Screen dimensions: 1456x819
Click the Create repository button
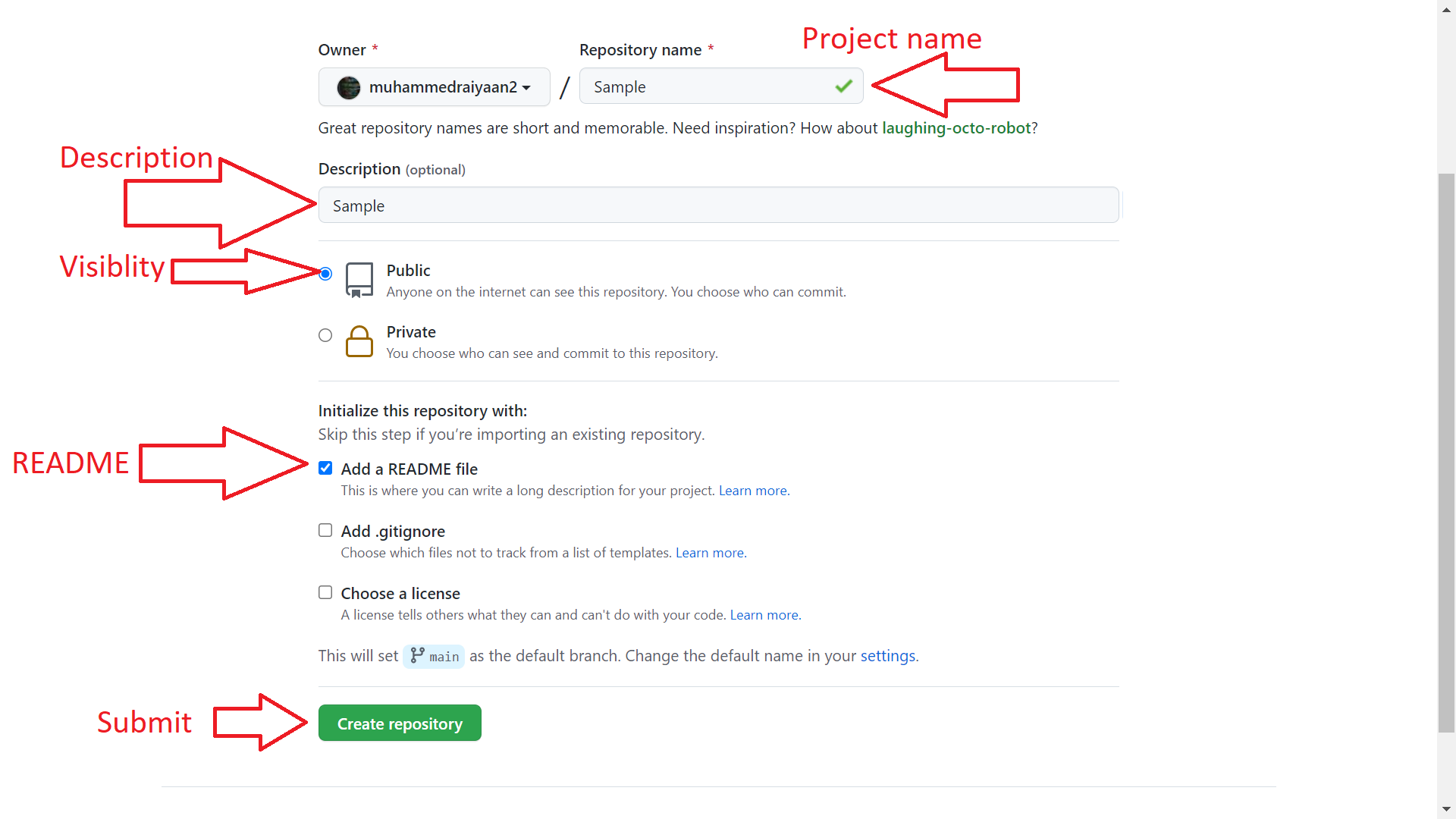tap(400, 723)
